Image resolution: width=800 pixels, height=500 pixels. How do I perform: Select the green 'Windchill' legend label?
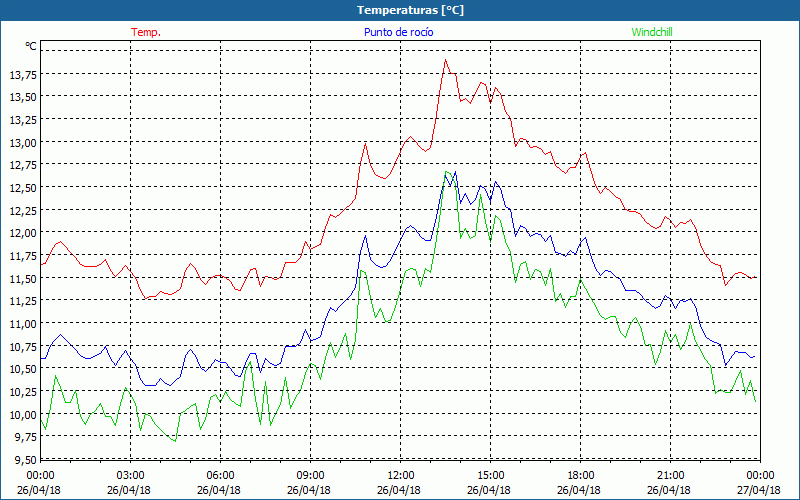coord(652,32)
